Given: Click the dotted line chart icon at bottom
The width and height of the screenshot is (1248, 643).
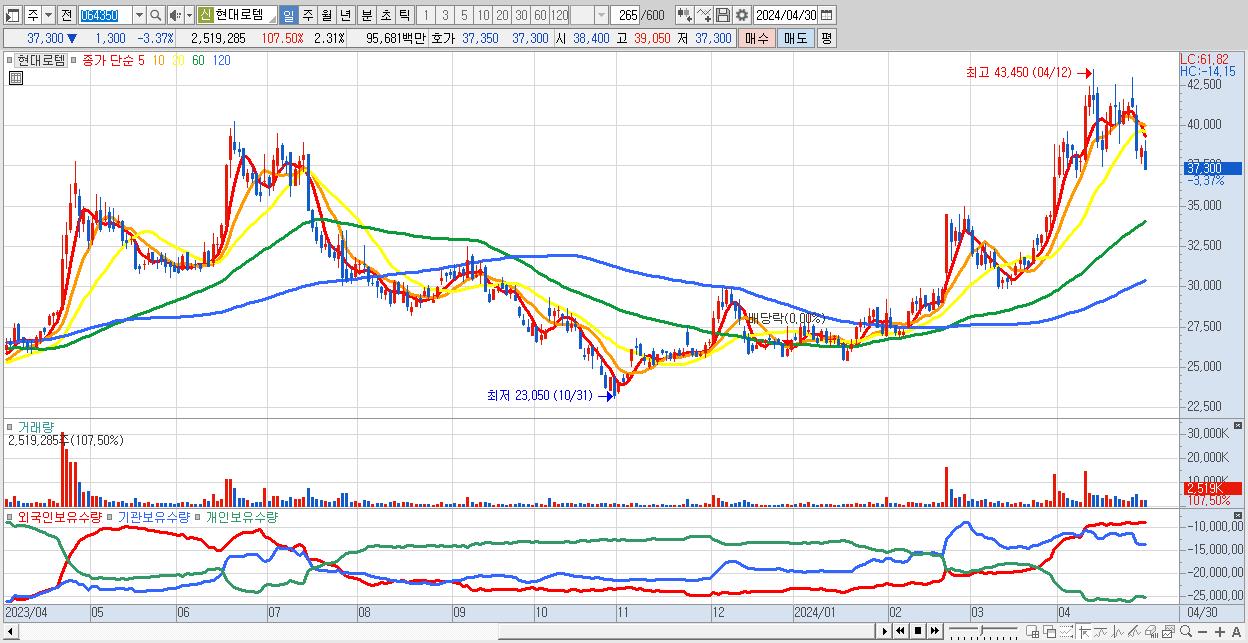Looking at the screenshot, I should pyautogui.click(x=1066, y=631).
